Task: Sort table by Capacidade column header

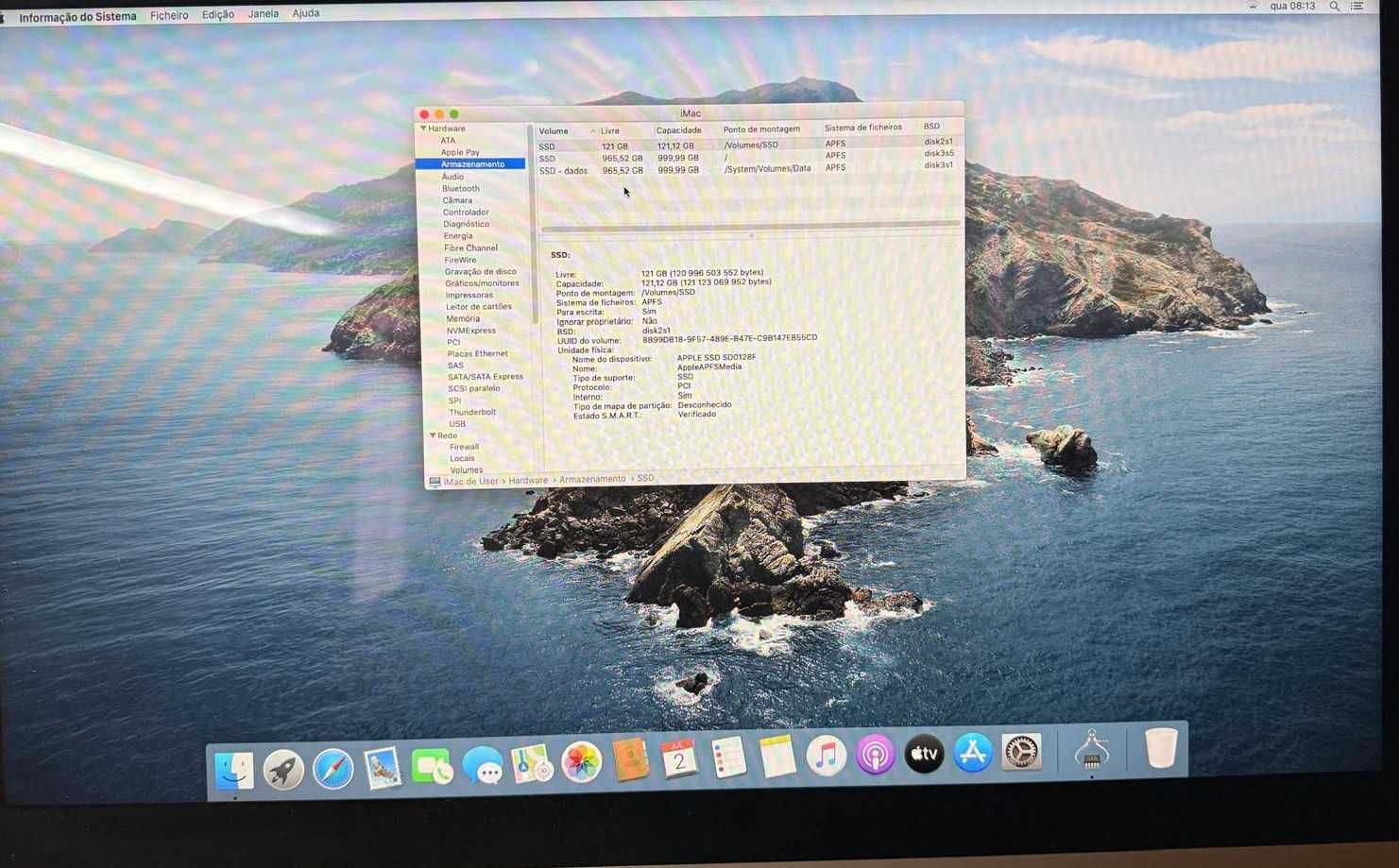Action: (678, 130)
